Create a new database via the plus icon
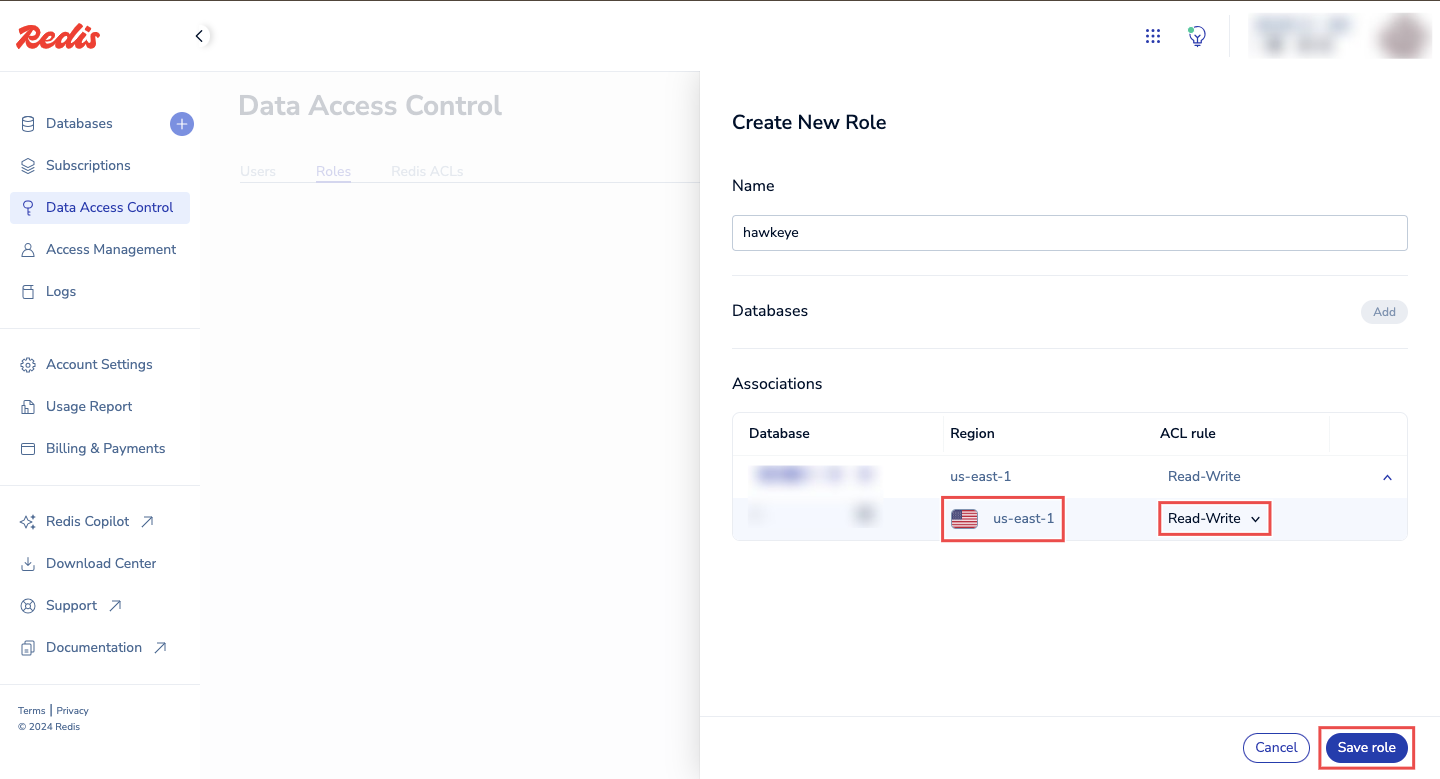 pos(181,124)
